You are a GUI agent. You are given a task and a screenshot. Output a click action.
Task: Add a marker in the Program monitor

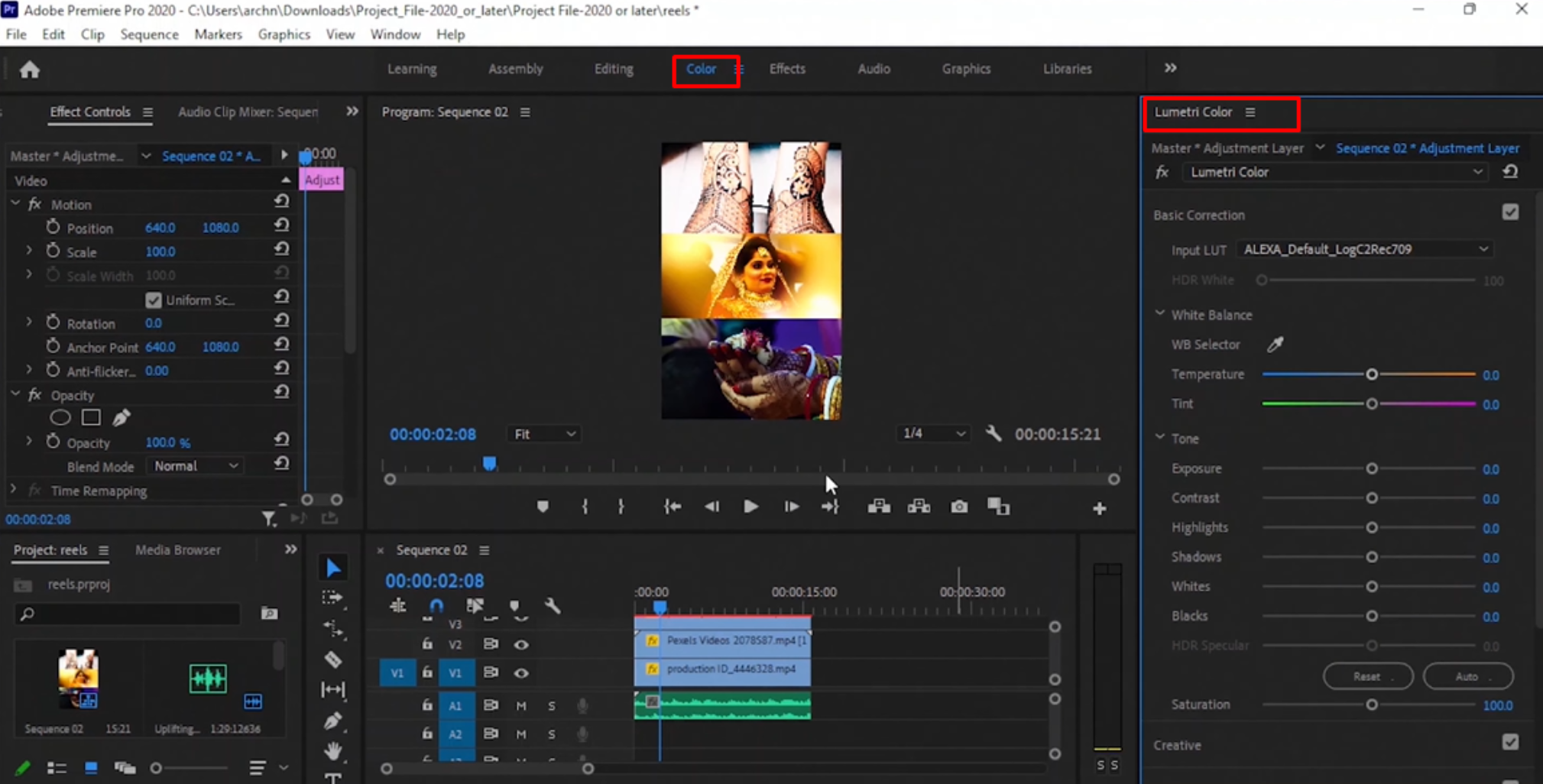543,506
